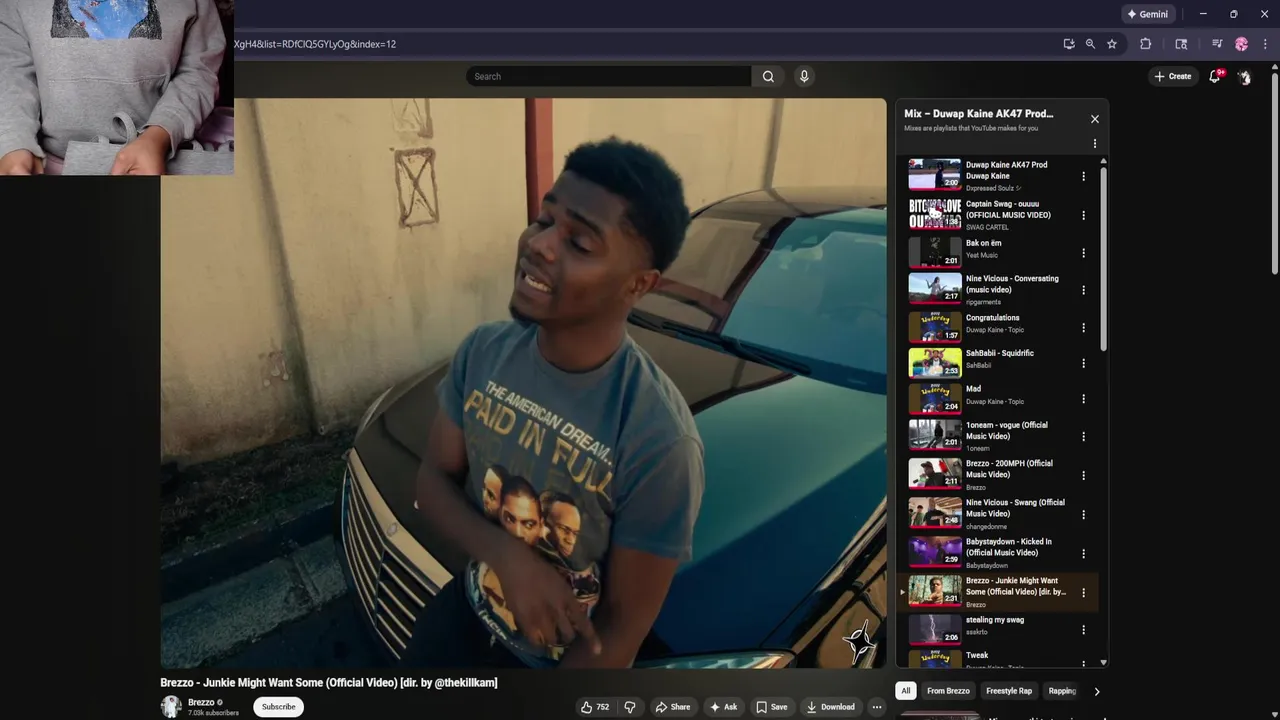The image size is (1280, 720).
Task: Play Bak on ëm thumbnail
Action: pos(934,251)
